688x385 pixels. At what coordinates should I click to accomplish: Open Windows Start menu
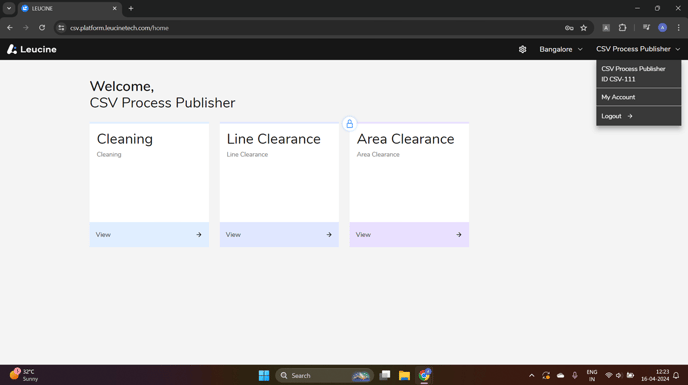pyautogui.click(x=264, y=375)
